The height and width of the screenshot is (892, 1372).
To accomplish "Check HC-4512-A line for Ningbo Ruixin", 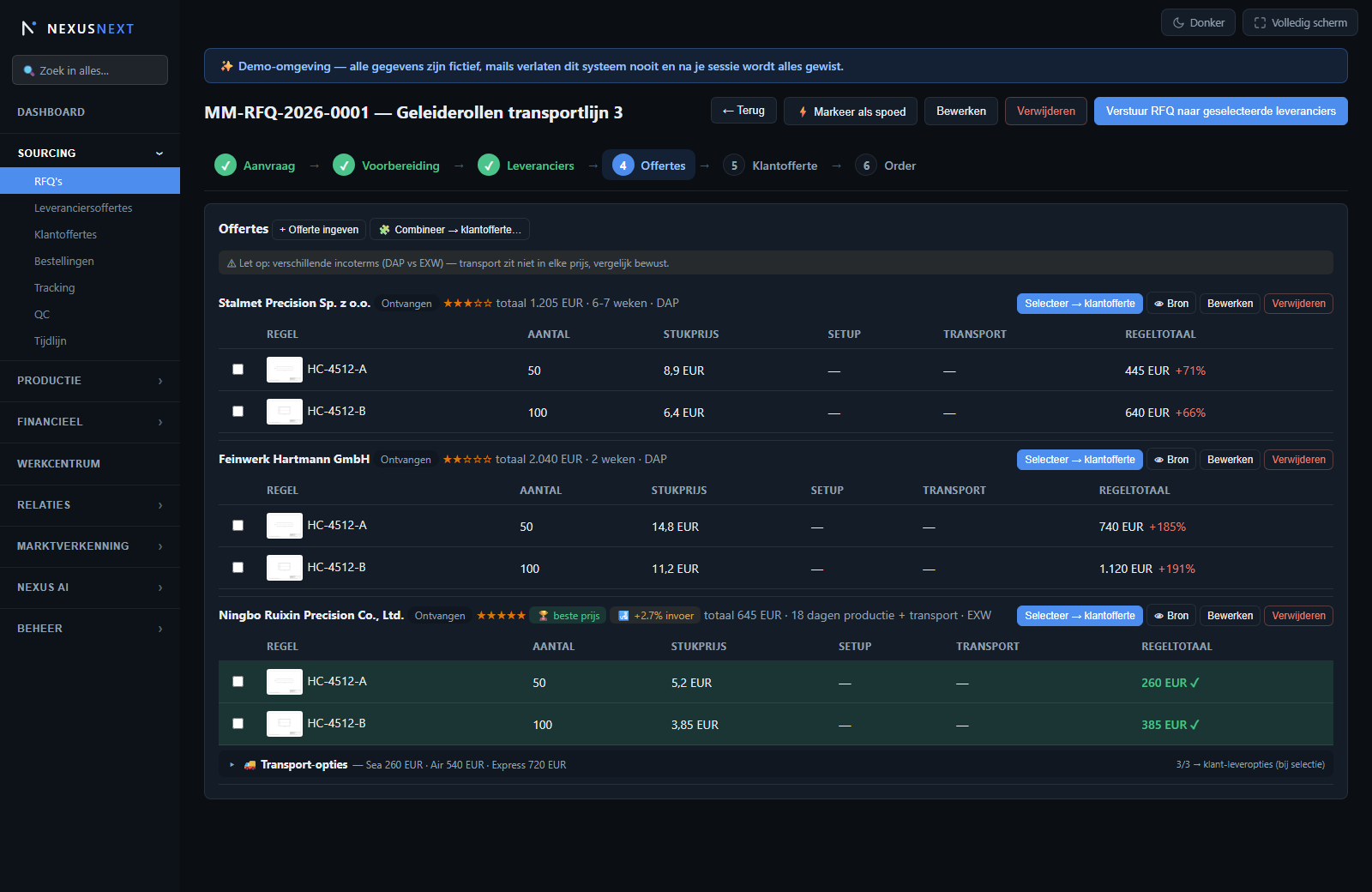I will (x=238, y=682).
